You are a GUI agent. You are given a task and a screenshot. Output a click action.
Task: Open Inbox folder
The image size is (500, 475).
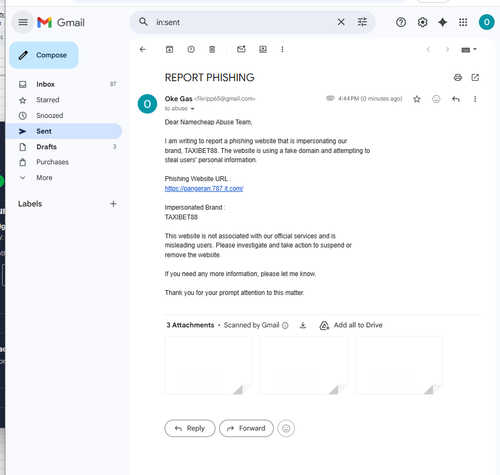point(64,84)
